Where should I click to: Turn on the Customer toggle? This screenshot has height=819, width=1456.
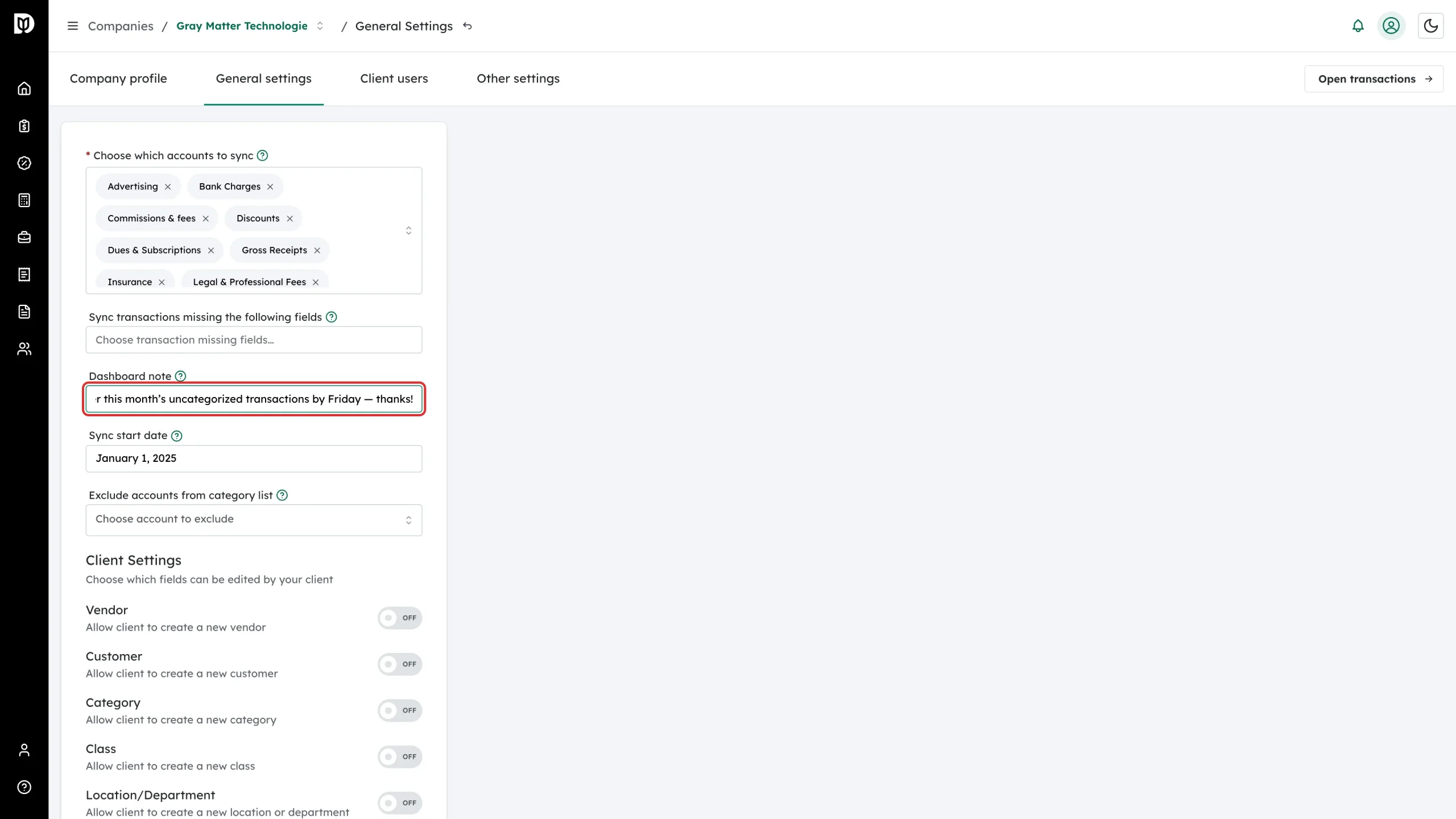tap(400, 664)
